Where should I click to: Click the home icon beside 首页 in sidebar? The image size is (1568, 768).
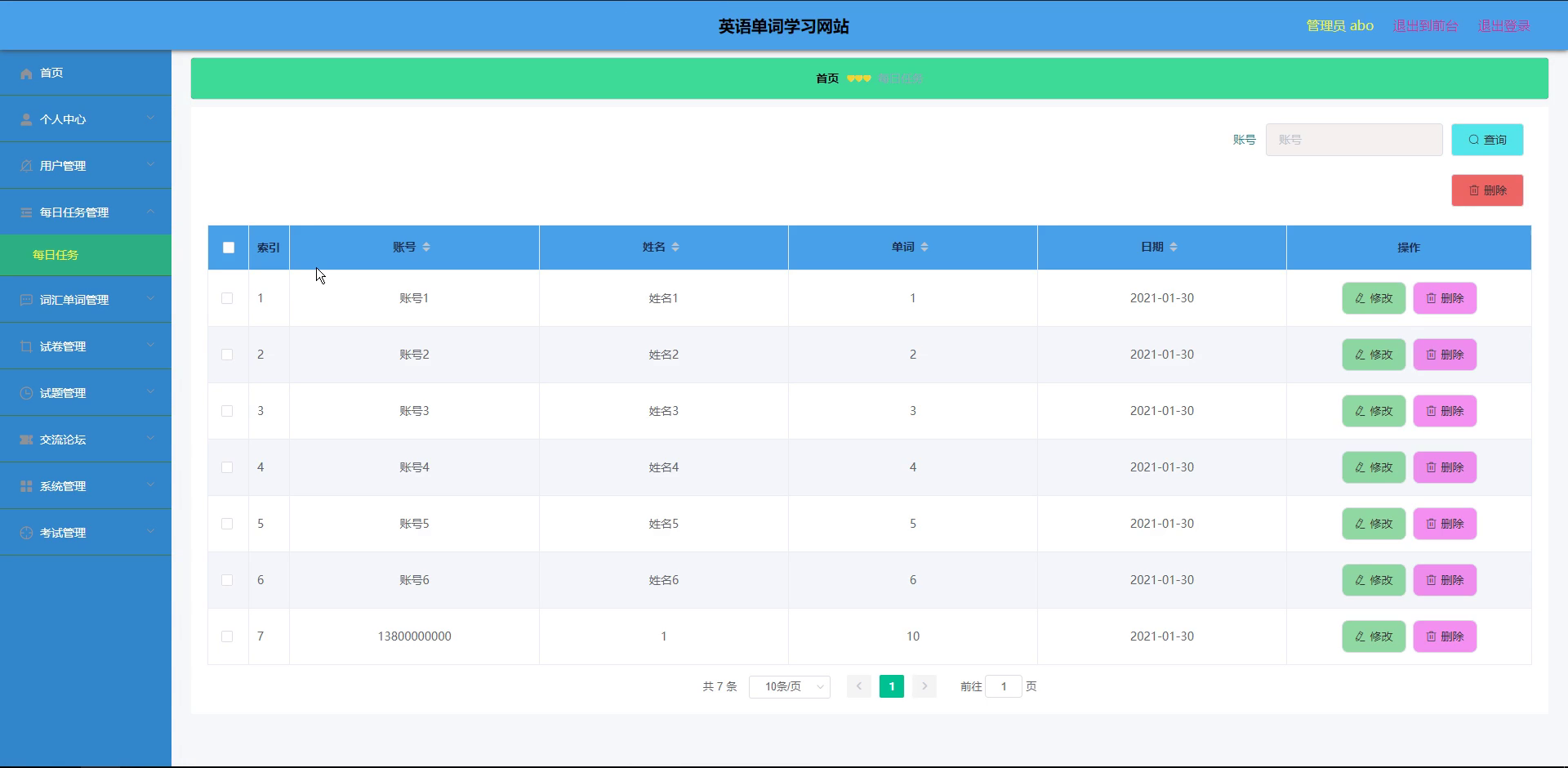26,74
